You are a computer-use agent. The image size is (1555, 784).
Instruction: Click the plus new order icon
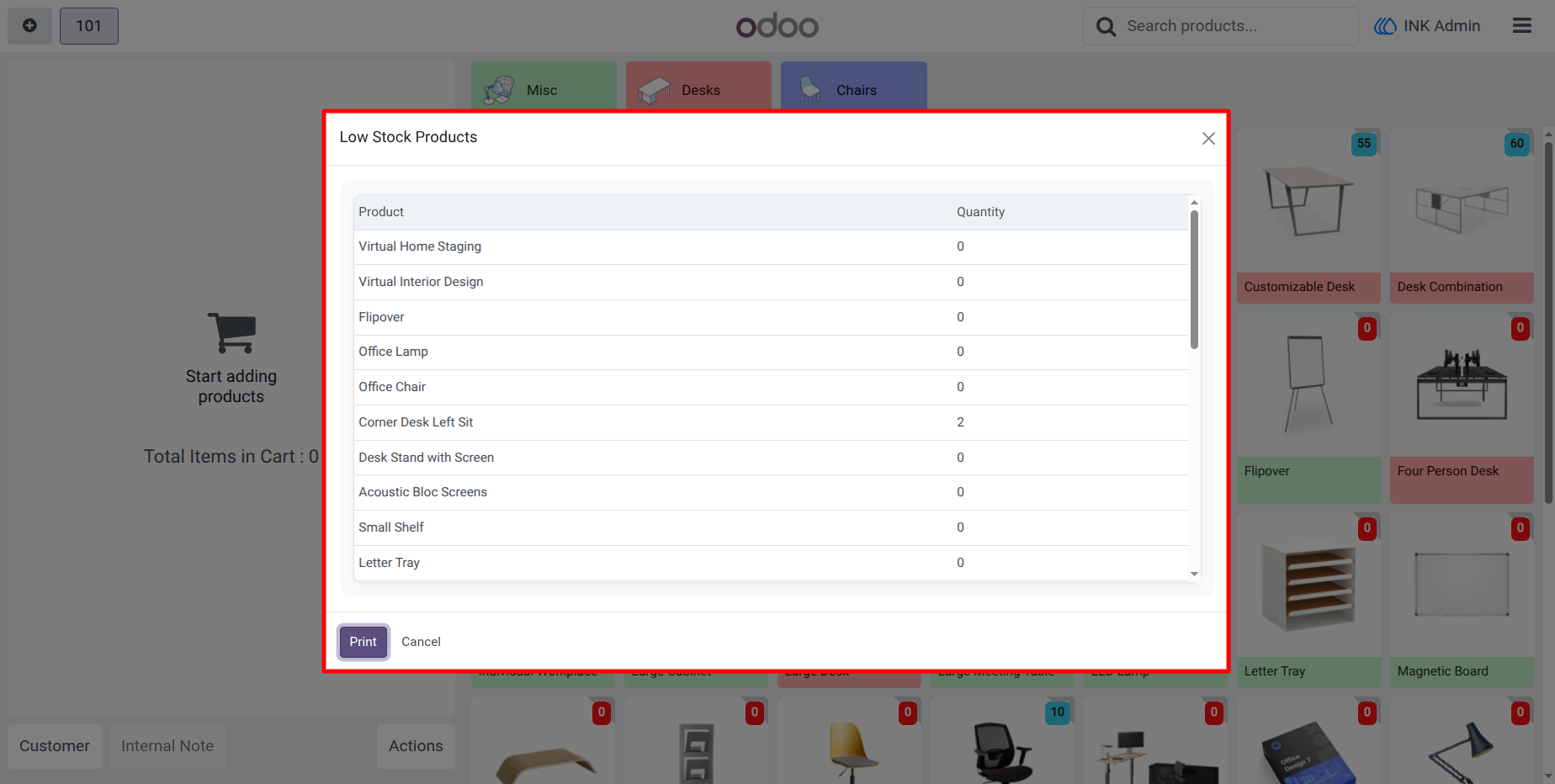29,26
